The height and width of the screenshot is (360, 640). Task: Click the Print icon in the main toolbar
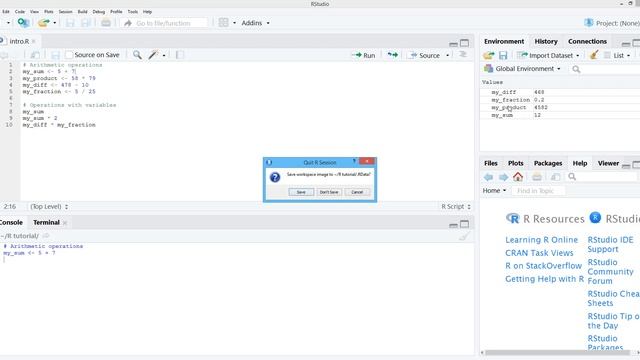tap(106, 23)
